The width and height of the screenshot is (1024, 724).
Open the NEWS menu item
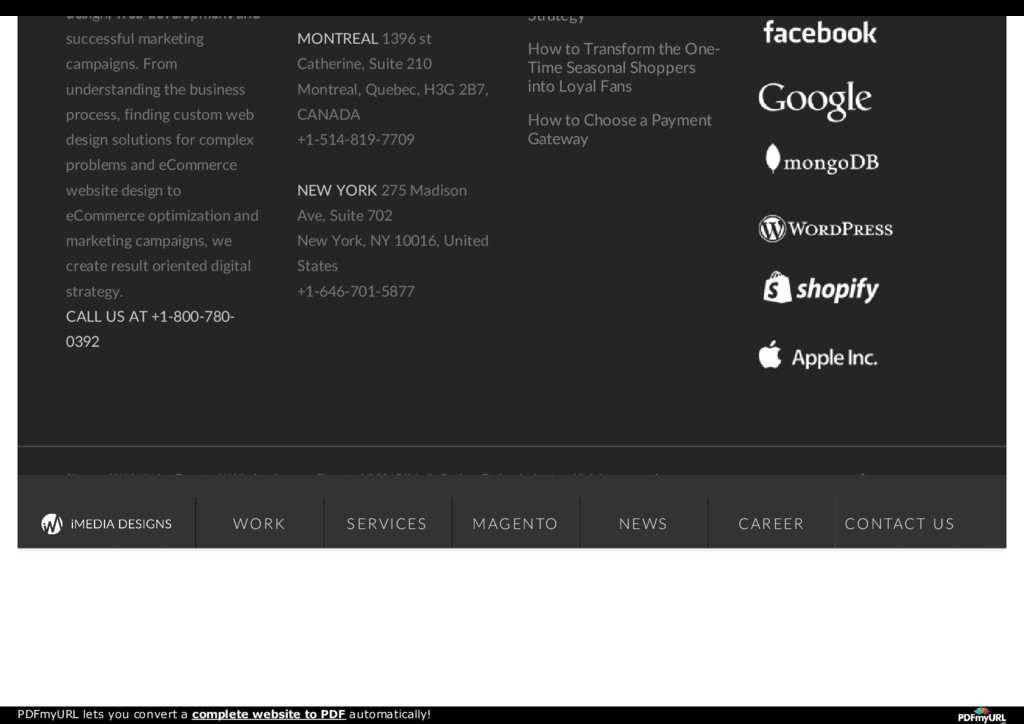(x=643, y=524)
